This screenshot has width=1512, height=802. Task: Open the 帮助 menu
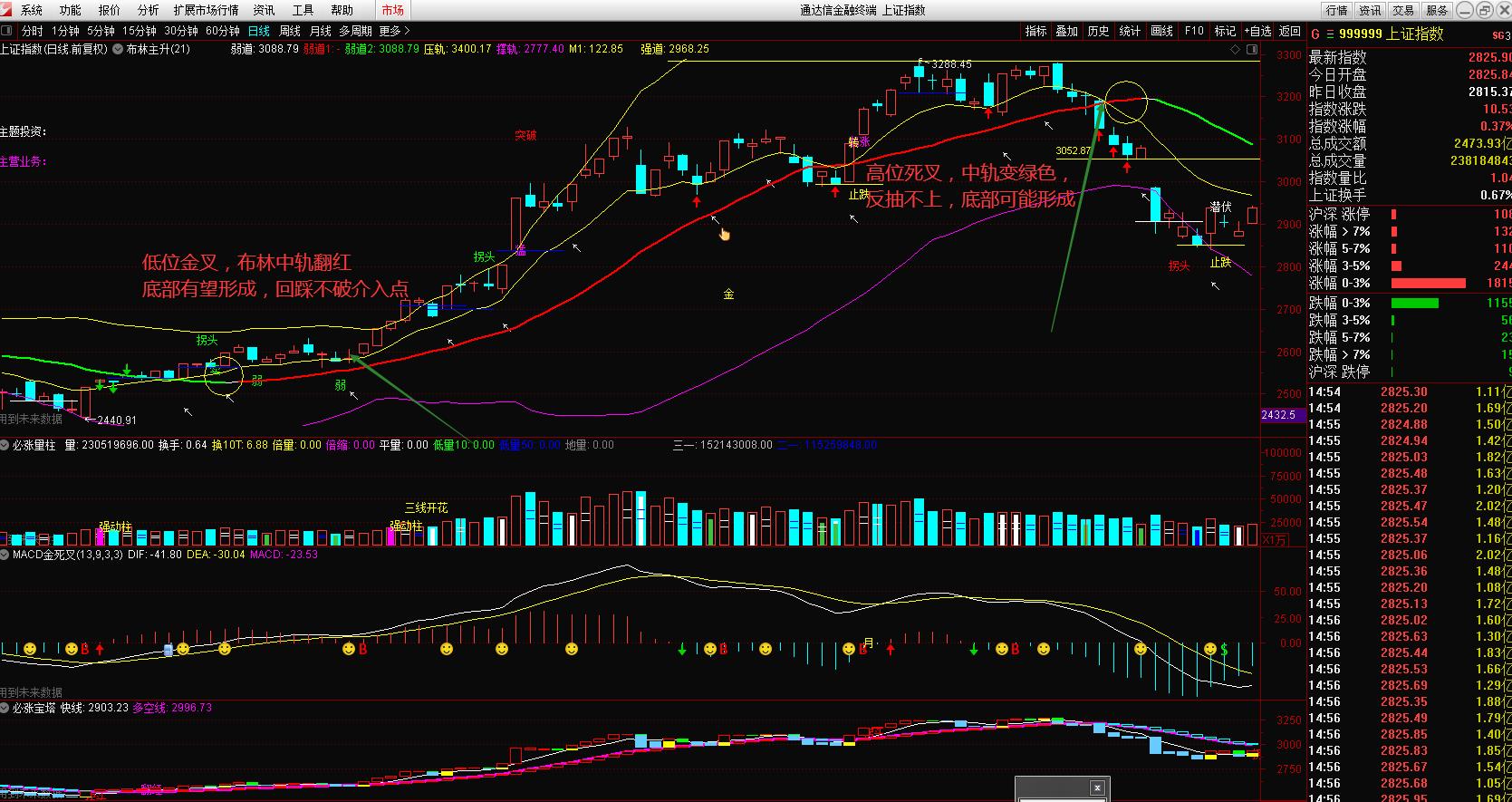[342, 10]
